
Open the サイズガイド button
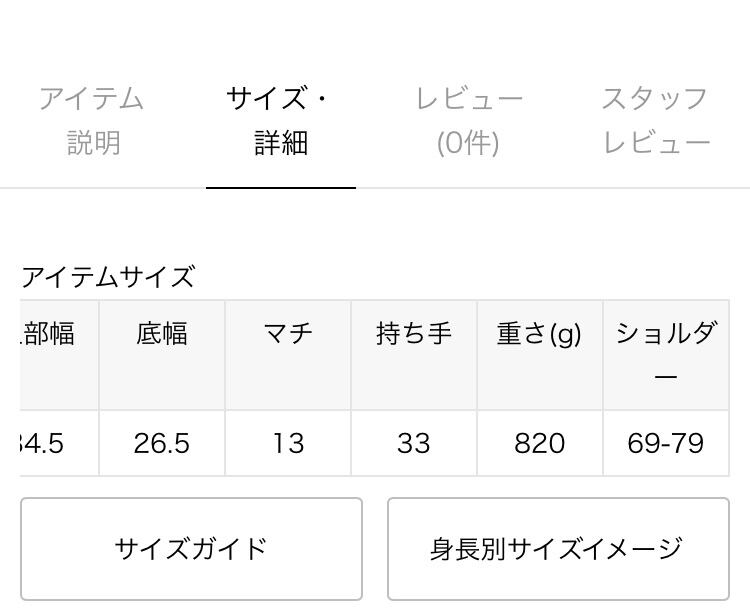(191, 549)
